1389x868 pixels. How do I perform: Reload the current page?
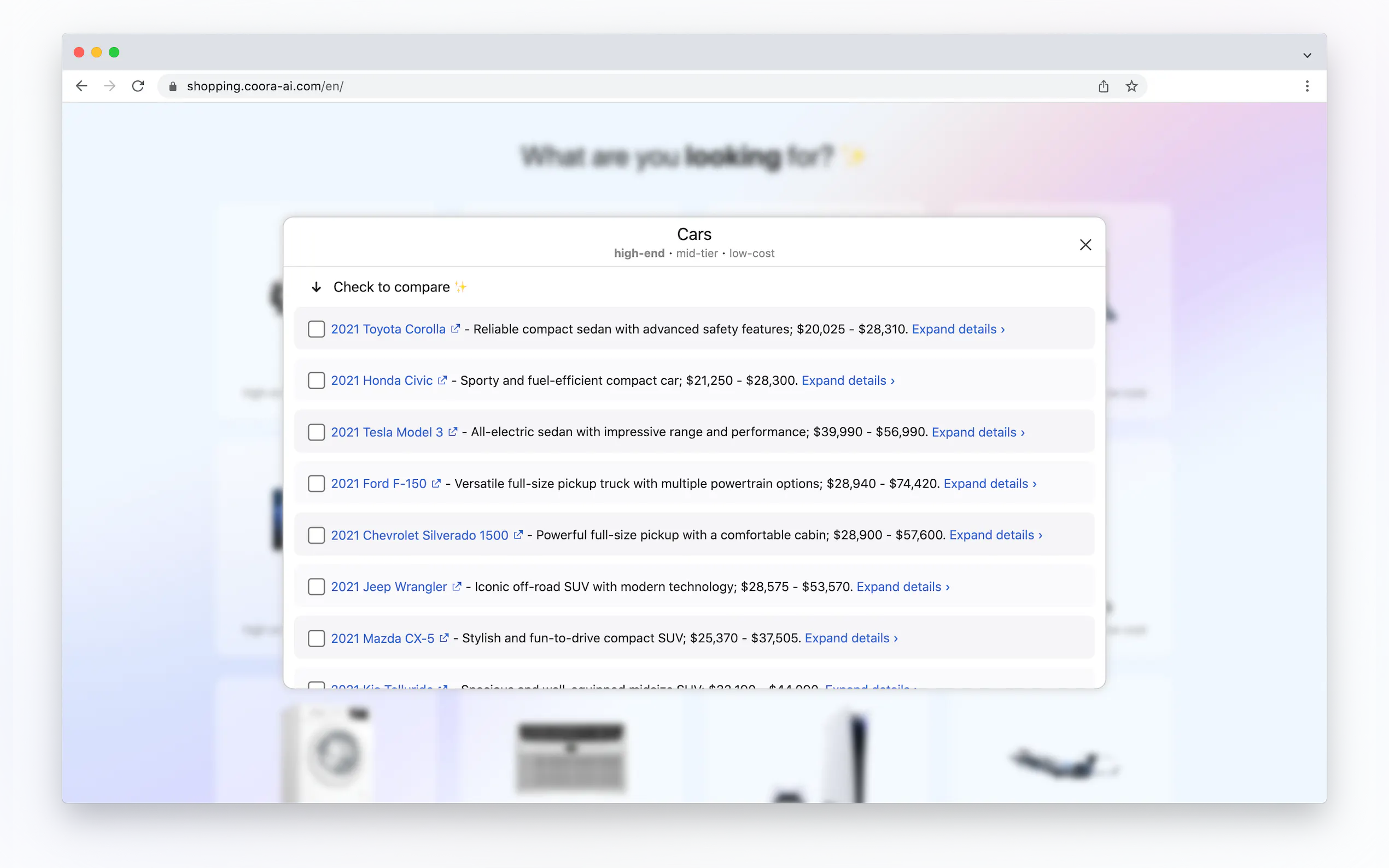tap(138, 86)
